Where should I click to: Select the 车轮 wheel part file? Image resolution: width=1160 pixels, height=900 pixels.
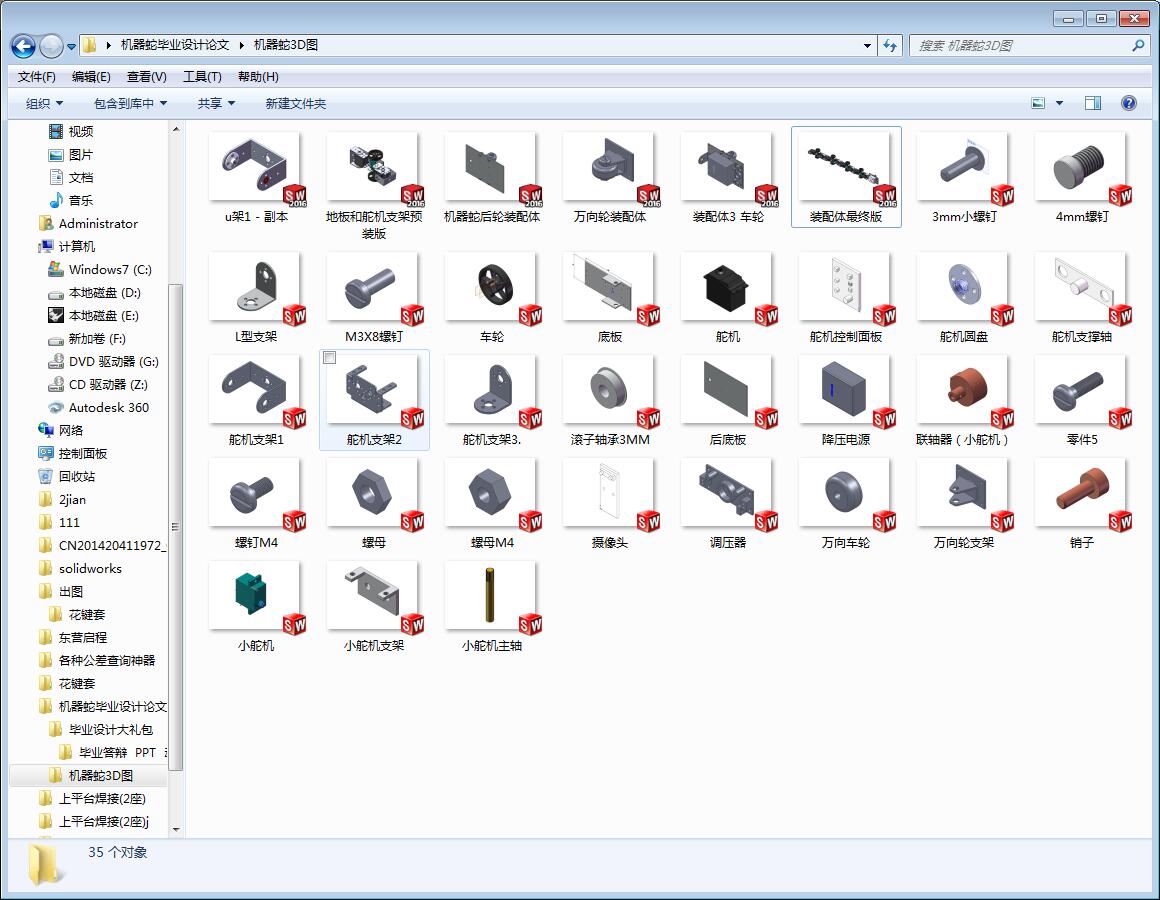tap(492, 297)
